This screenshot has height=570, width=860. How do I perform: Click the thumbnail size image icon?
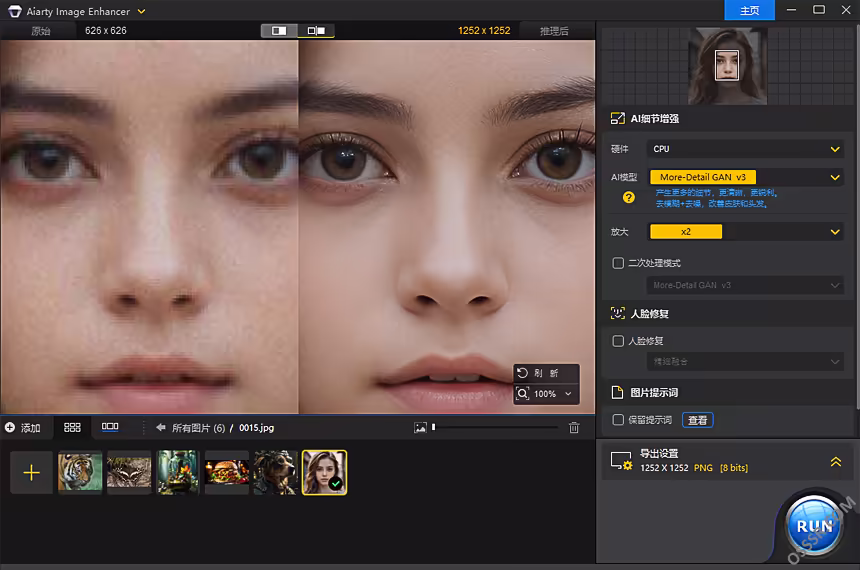tap(420, 428)
